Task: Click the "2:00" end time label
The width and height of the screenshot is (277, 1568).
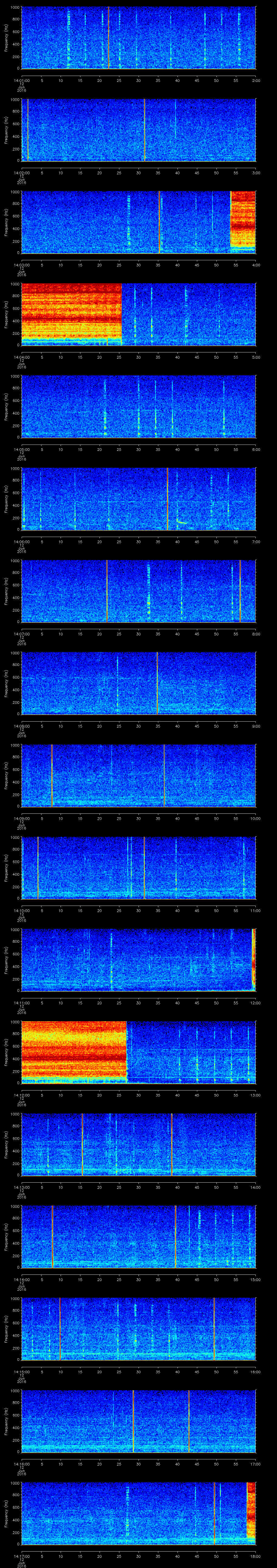Action: click(x=256, y=80)
